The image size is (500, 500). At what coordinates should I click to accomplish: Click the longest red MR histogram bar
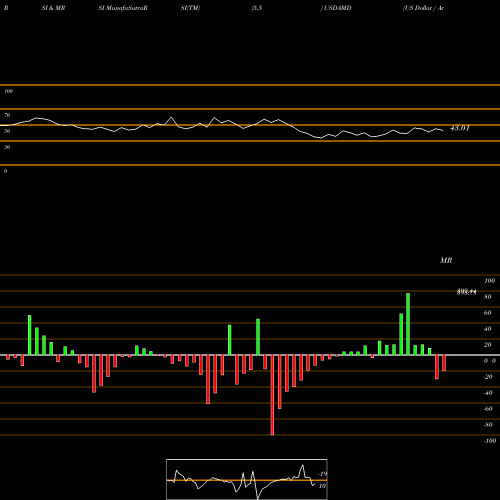(272, 395)
